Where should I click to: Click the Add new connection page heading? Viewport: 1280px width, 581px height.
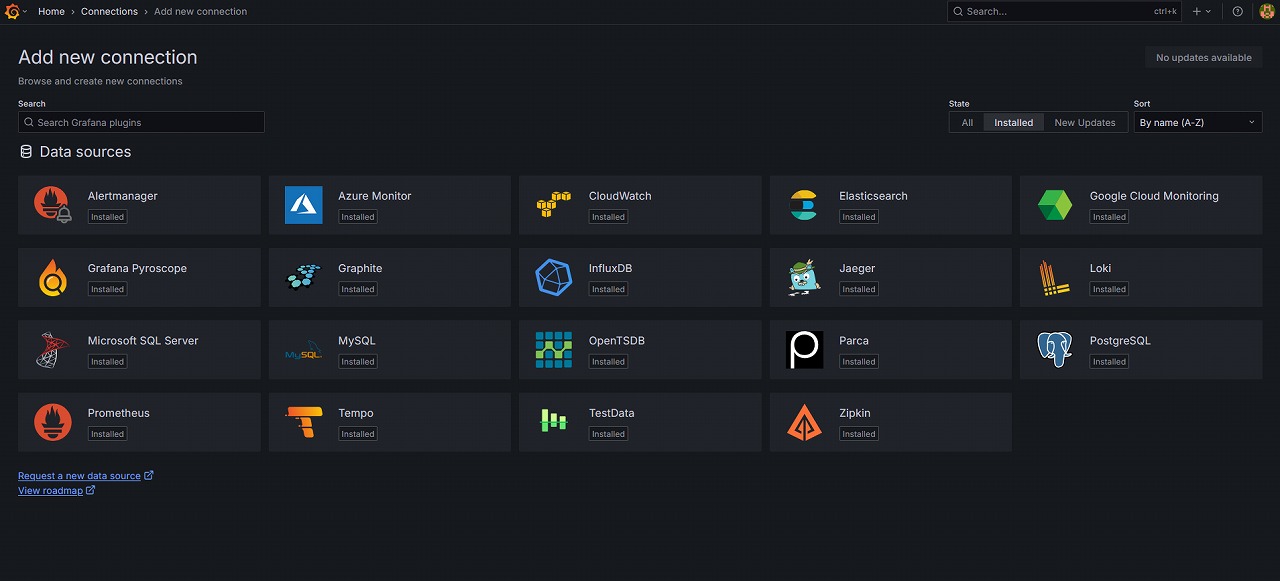pos(108,57)
